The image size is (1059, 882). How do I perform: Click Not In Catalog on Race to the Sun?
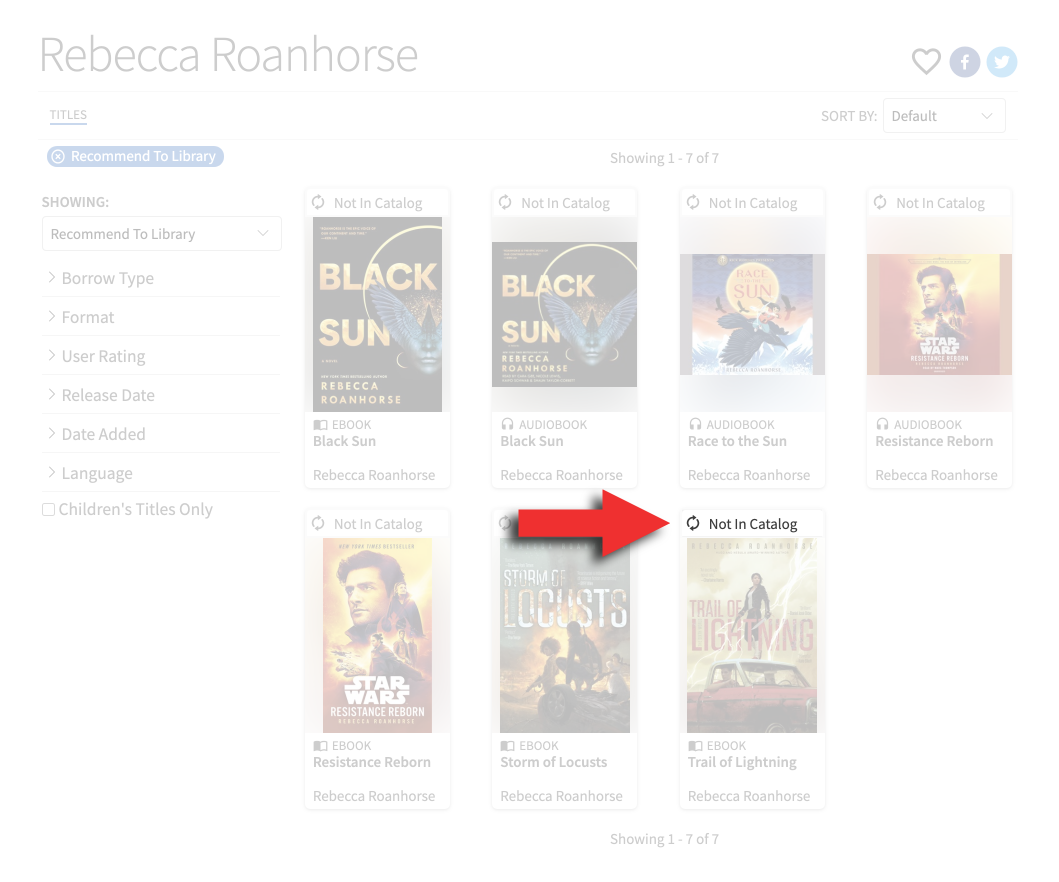coord(742,203)
